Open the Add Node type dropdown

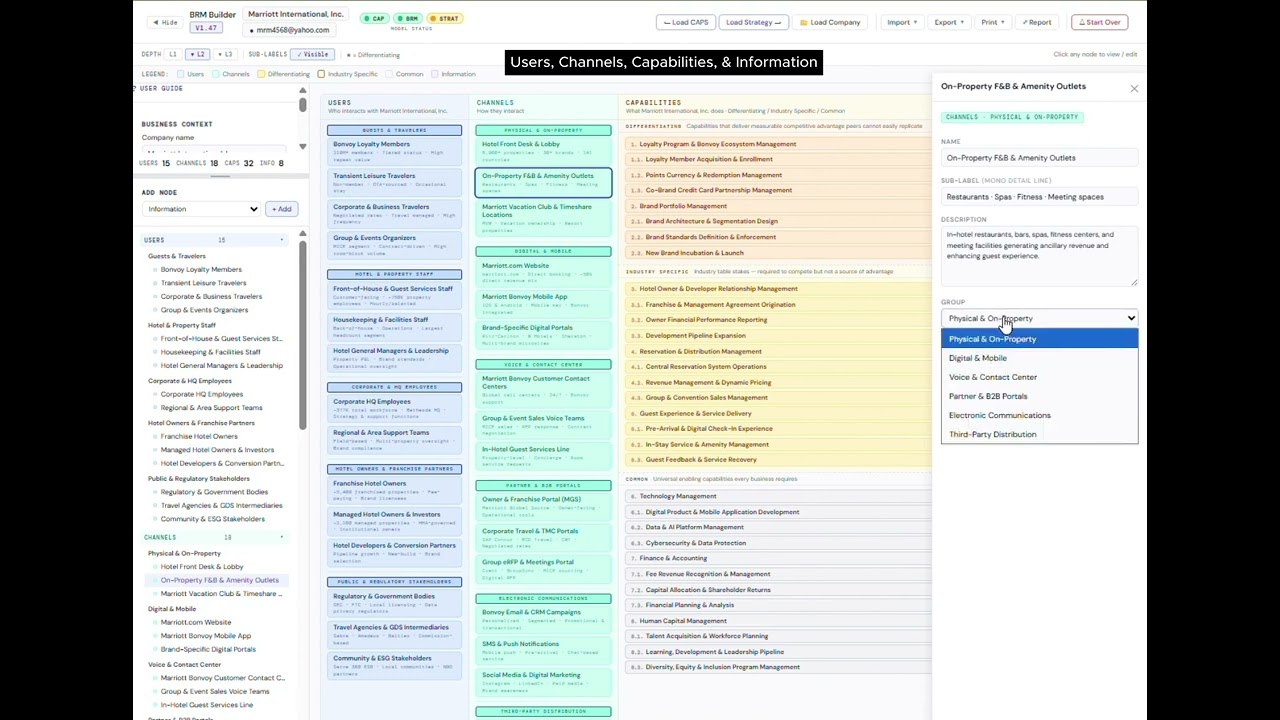[201, 209]
